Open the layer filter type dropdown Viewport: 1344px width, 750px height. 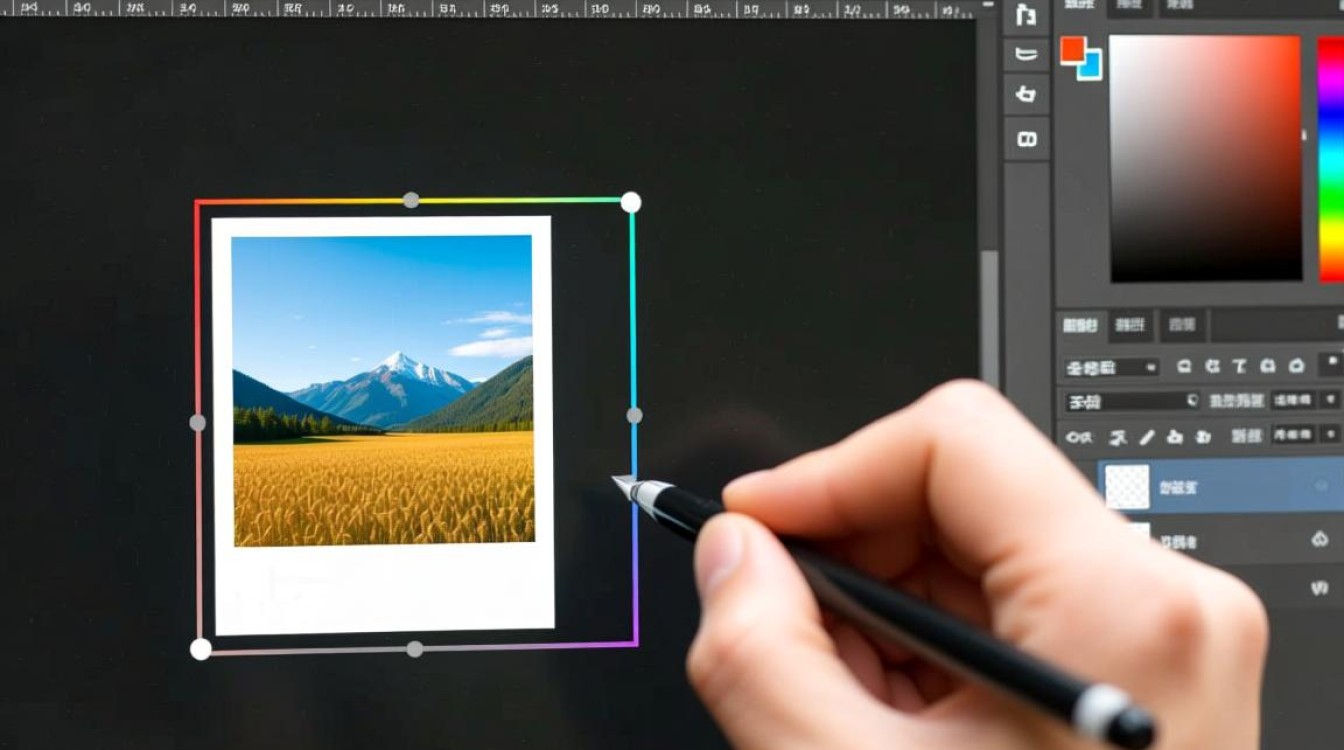click(1110, 367)
